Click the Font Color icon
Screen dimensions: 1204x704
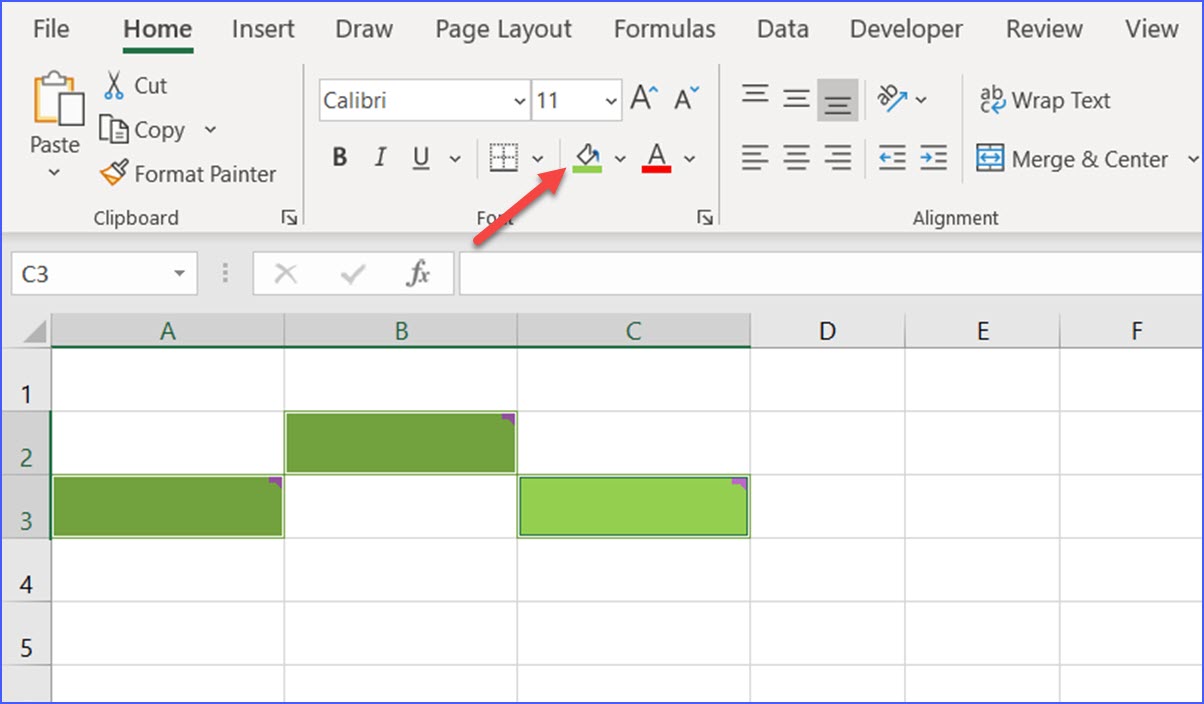(656, 158)
